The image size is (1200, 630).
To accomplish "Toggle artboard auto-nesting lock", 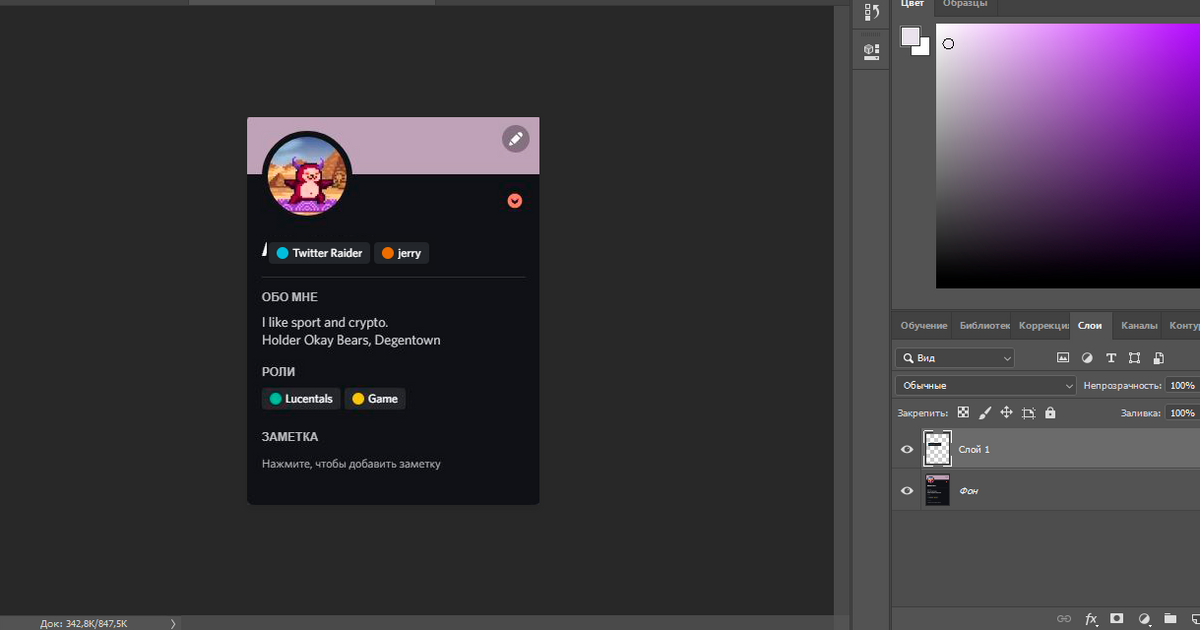I will [x=1028, y=412].
